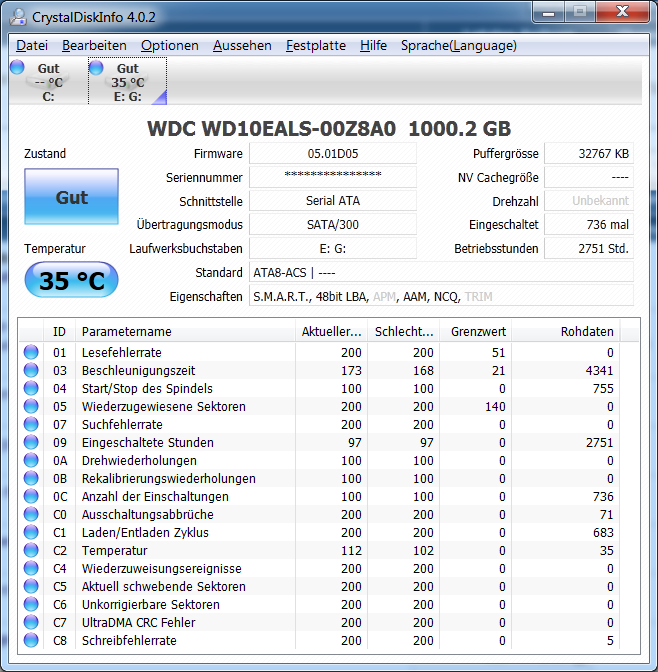Viewport: 658px width, 672px height.
Task: Click status orb for UltraDMA CRC Fehler
Action: tap(31, 622)
